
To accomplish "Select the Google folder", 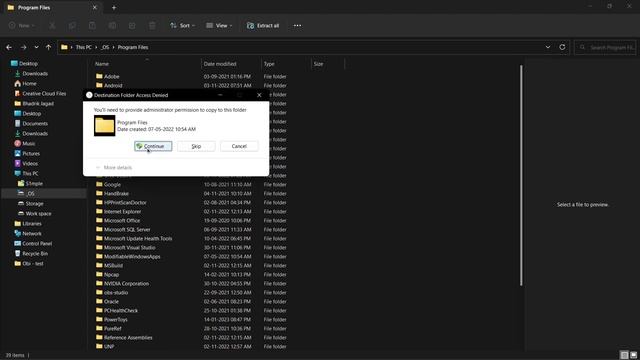I will 112,184.
